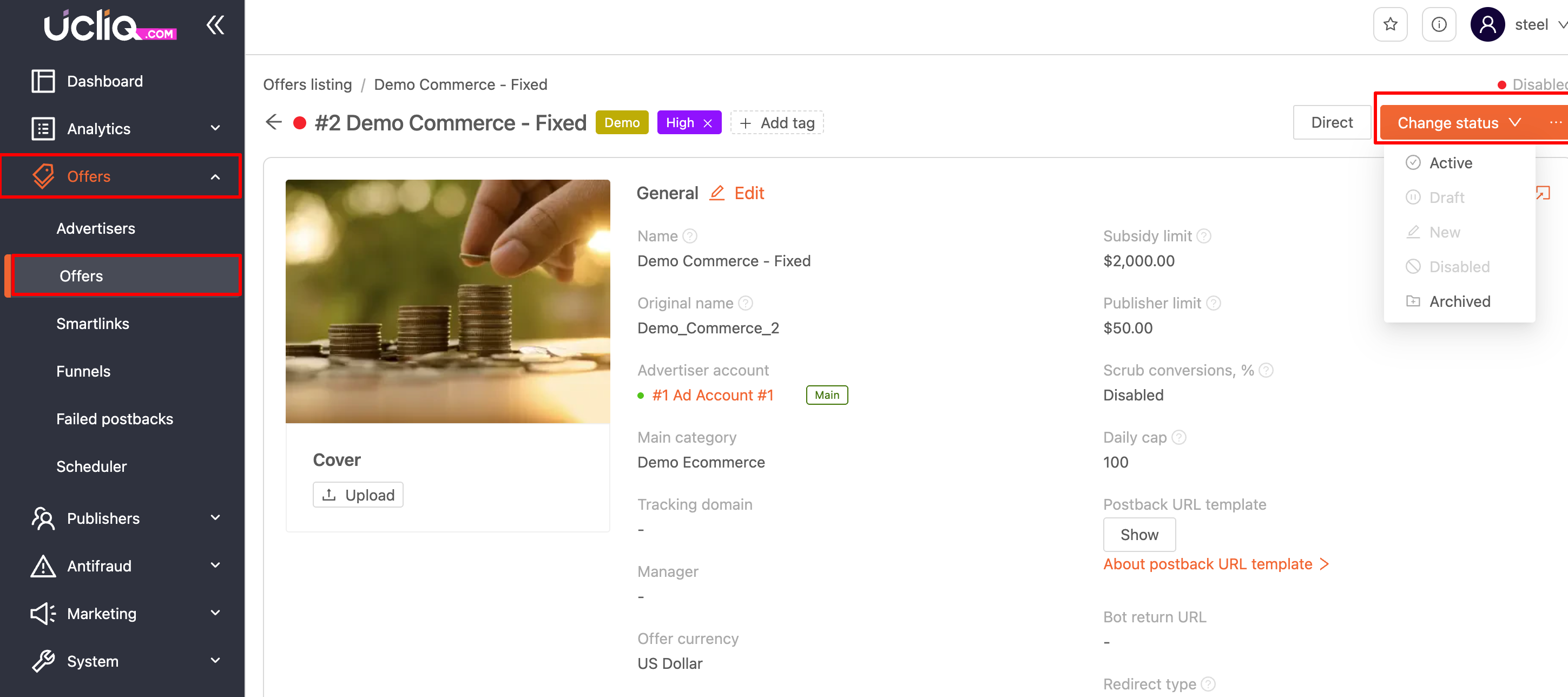
Task: Click Upload cover button
Action: pyautogui.click(x=358, y=495)
